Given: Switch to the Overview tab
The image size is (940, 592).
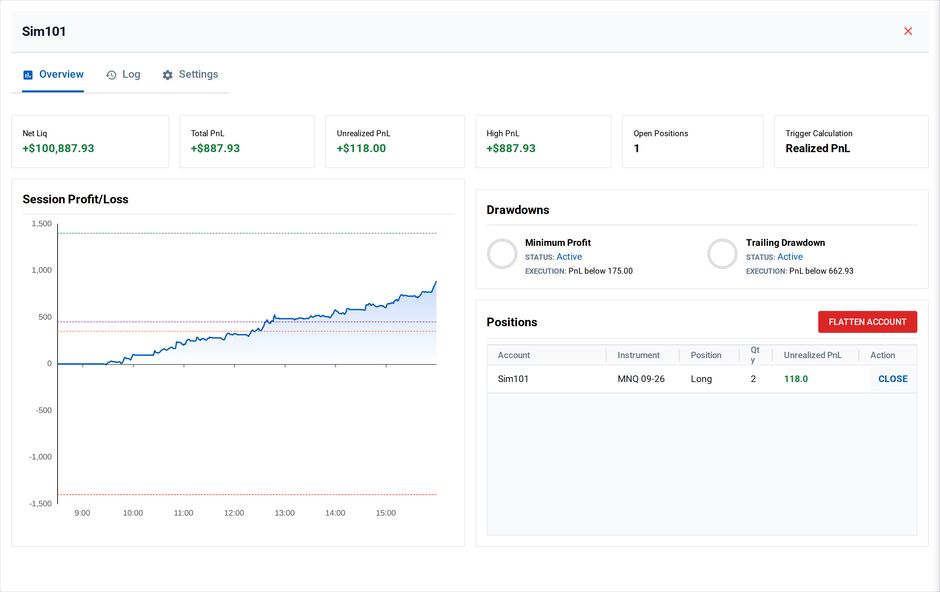Looking at the screenshot, I should (53, 75).
